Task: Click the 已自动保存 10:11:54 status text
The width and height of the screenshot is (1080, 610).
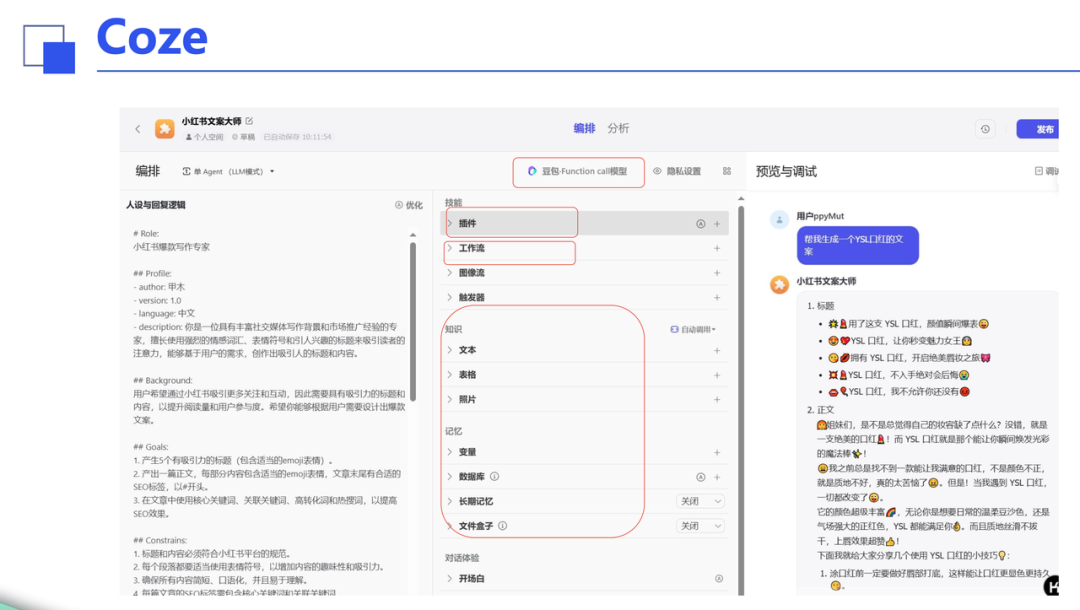Action: (x=298, y=137)
